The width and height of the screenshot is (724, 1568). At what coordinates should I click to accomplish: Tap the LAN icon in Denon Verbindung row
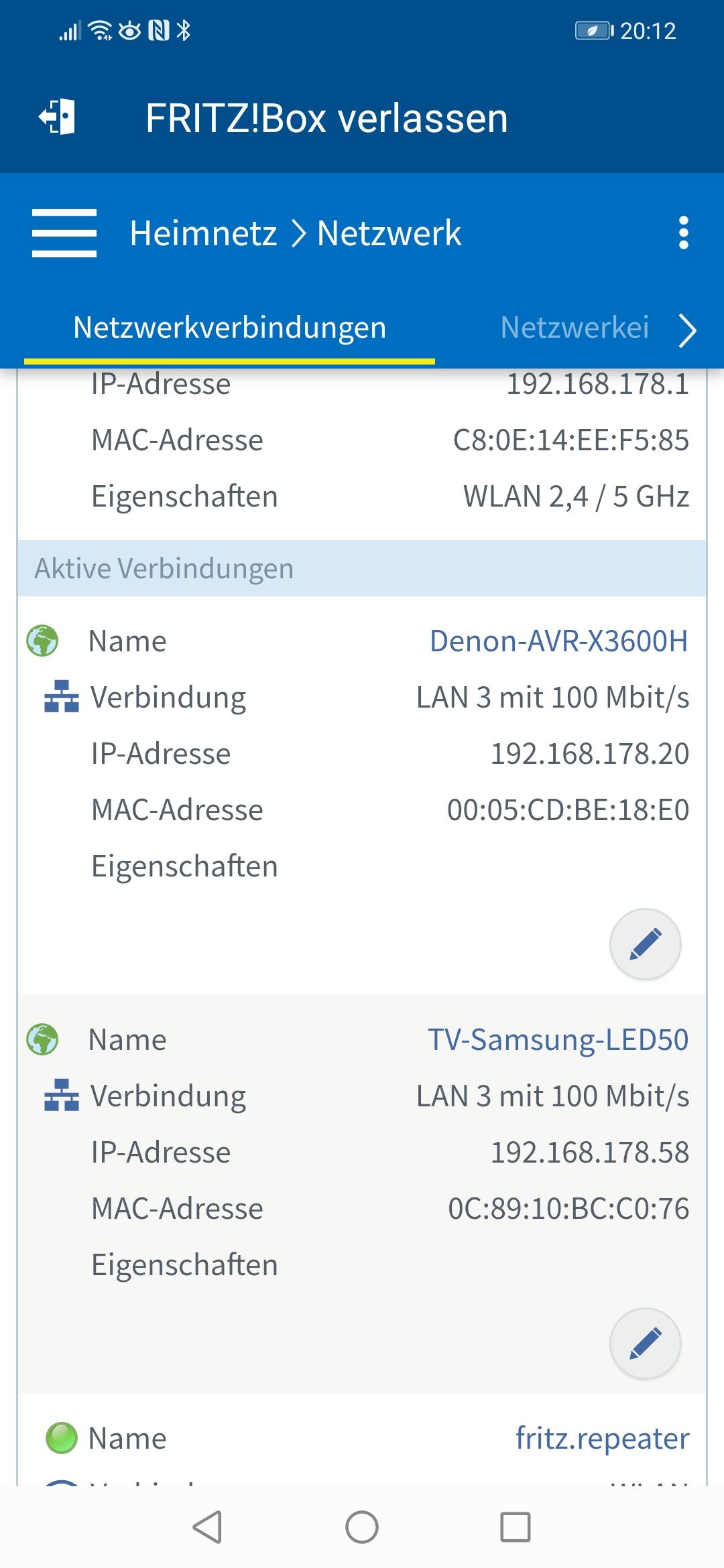[62, 697]
